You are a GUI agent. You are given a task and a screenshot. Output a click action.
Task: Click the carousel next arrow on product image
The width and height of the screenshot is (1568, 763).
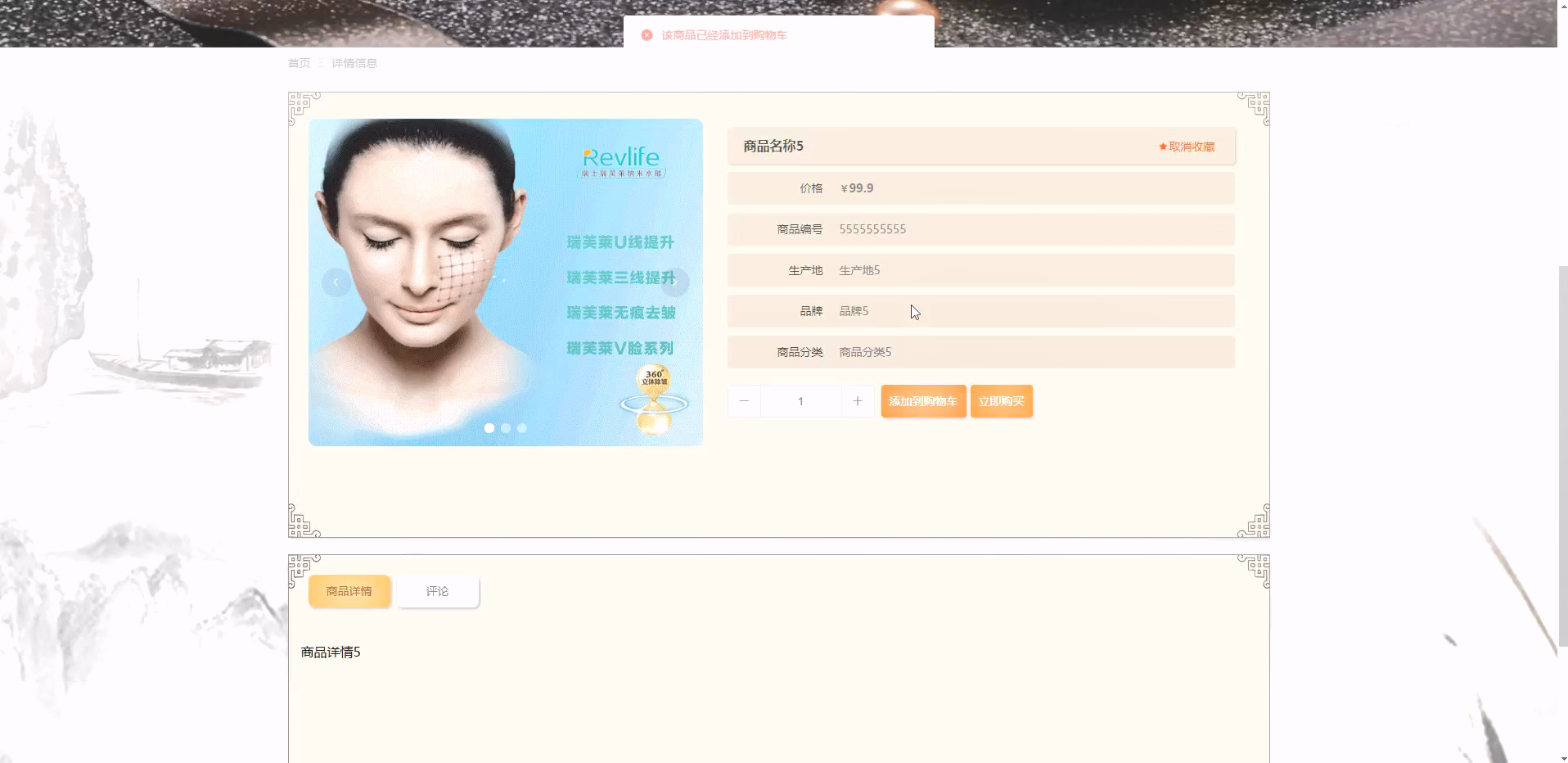pyautogui.click(x=674, y=282)
